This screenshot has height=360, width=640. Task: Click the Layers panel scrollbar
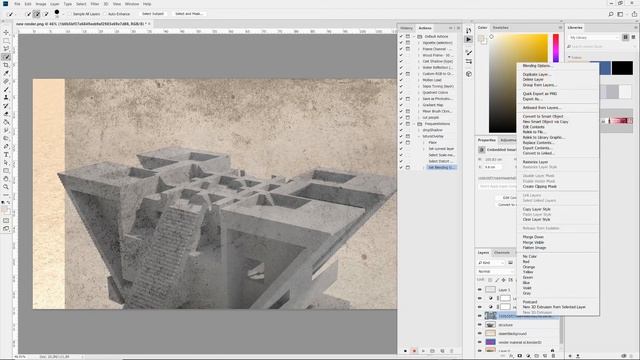click(561, 331)
